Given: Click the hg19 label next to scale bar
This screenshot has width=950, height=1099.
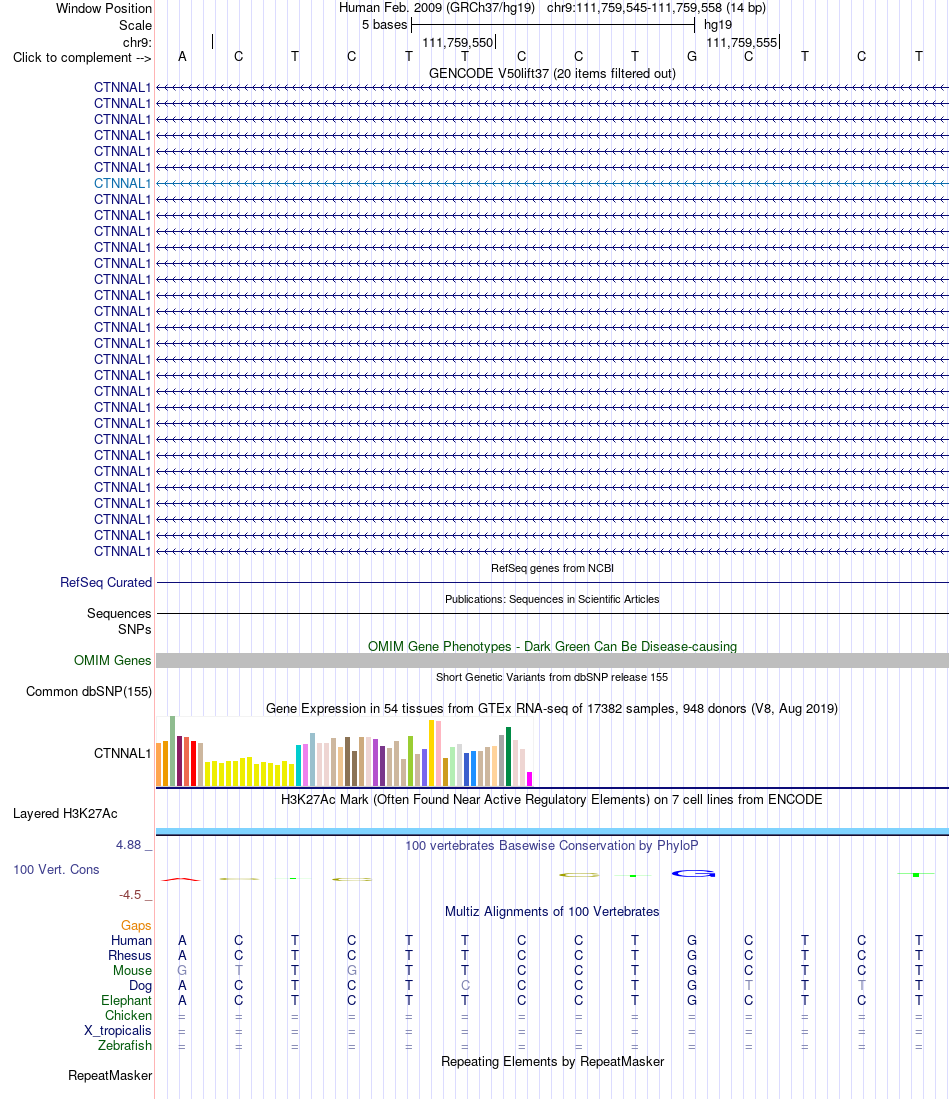Looking at the screenshot, I should (x=718, y=25).
